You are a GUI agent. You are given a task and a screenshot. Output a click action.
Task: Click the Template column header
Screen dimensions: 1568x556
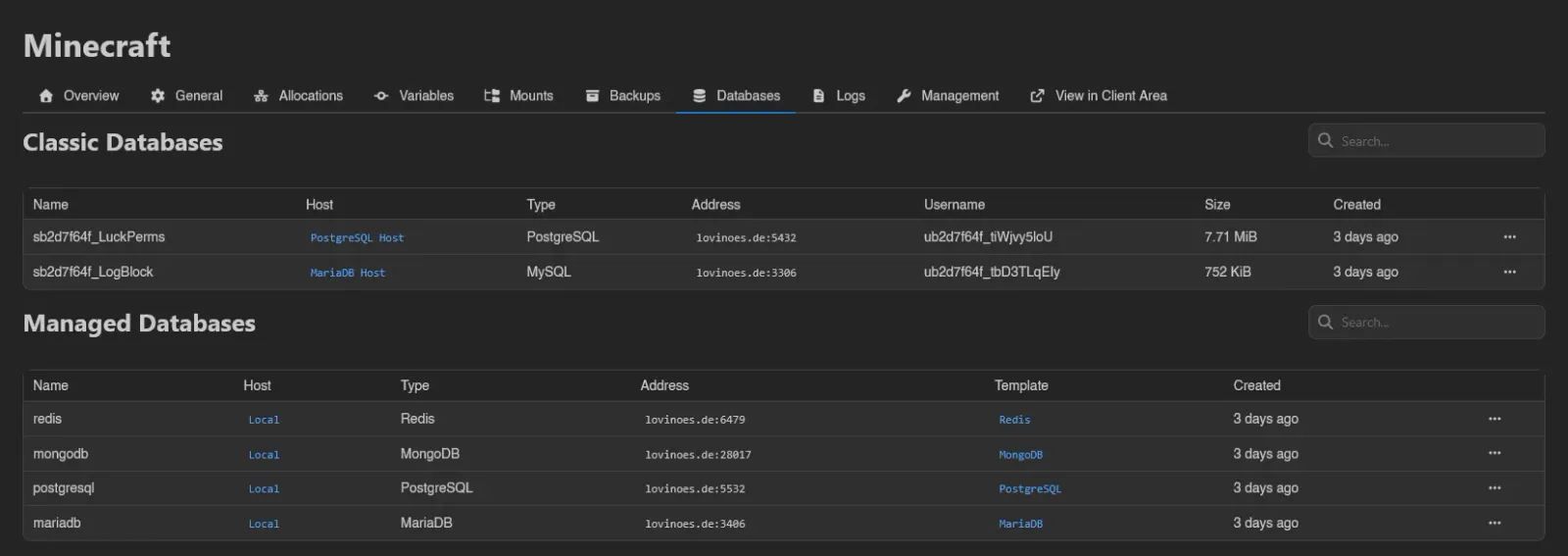point(1021,385)
